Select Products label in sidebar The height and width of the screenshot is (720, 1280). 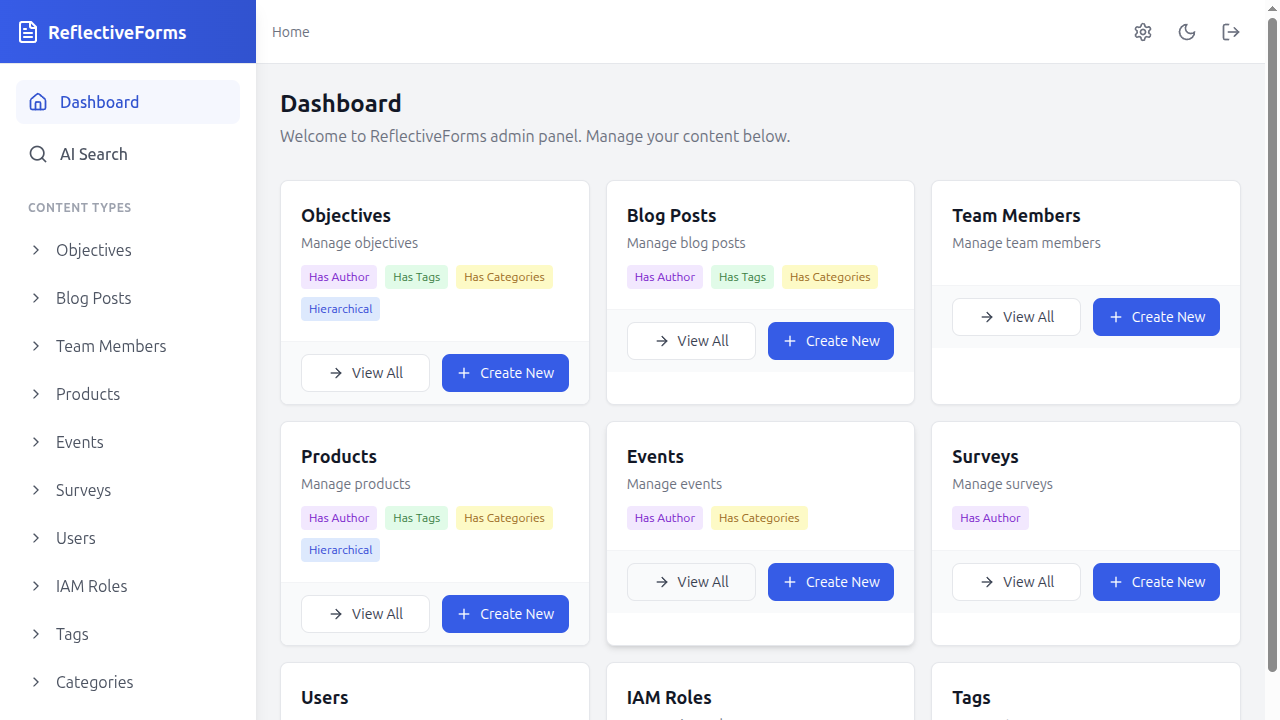[x=88, y=394]
